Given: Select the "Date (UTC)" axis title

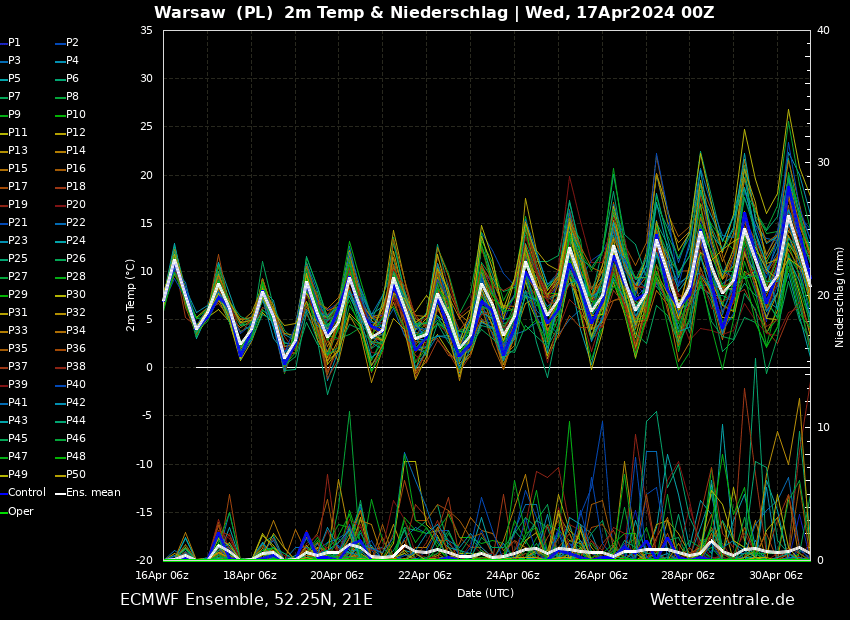Looking at the screenshot, I should [485, 593].
